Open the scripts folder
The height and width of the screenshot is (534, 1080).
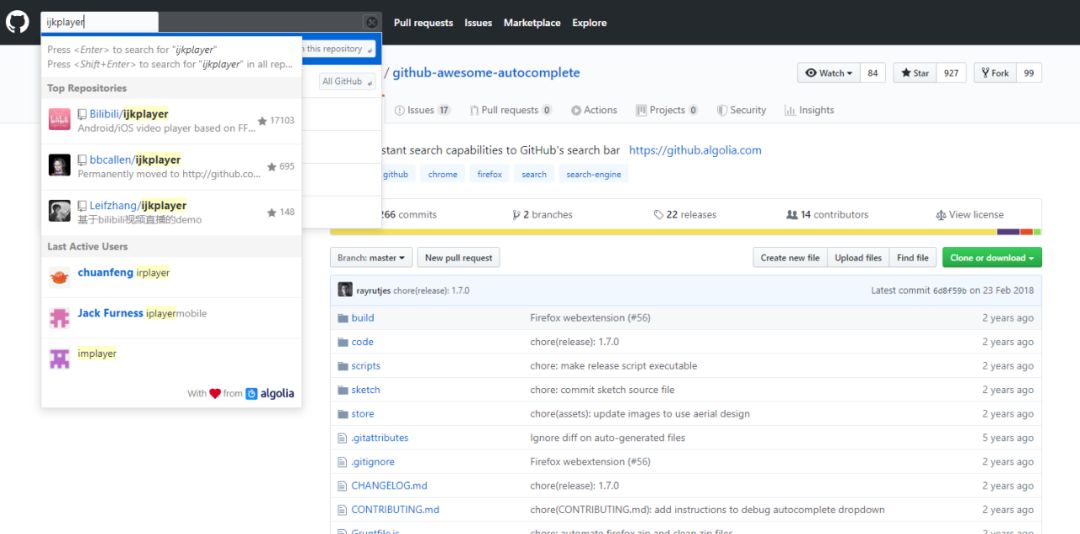366,366
